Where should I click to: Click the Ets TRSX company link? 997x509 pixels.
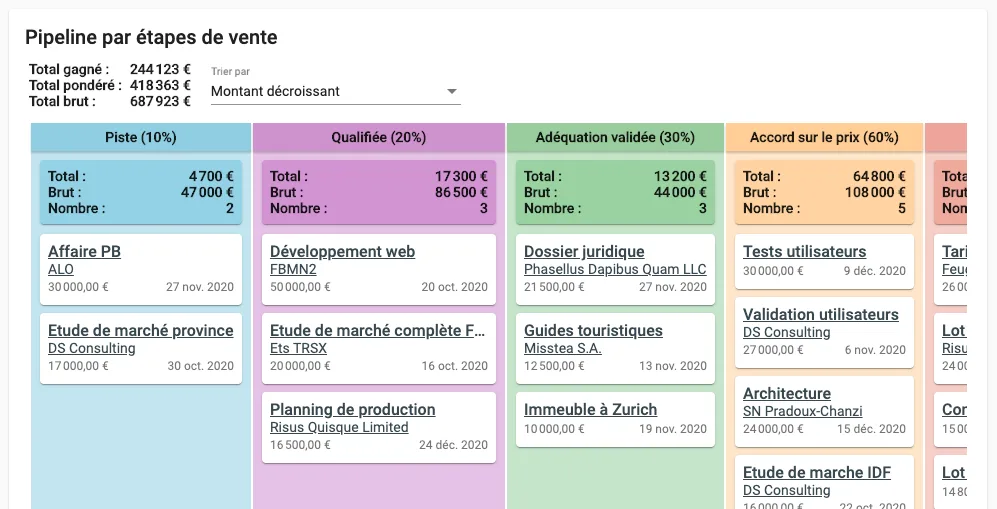[298, 348]
